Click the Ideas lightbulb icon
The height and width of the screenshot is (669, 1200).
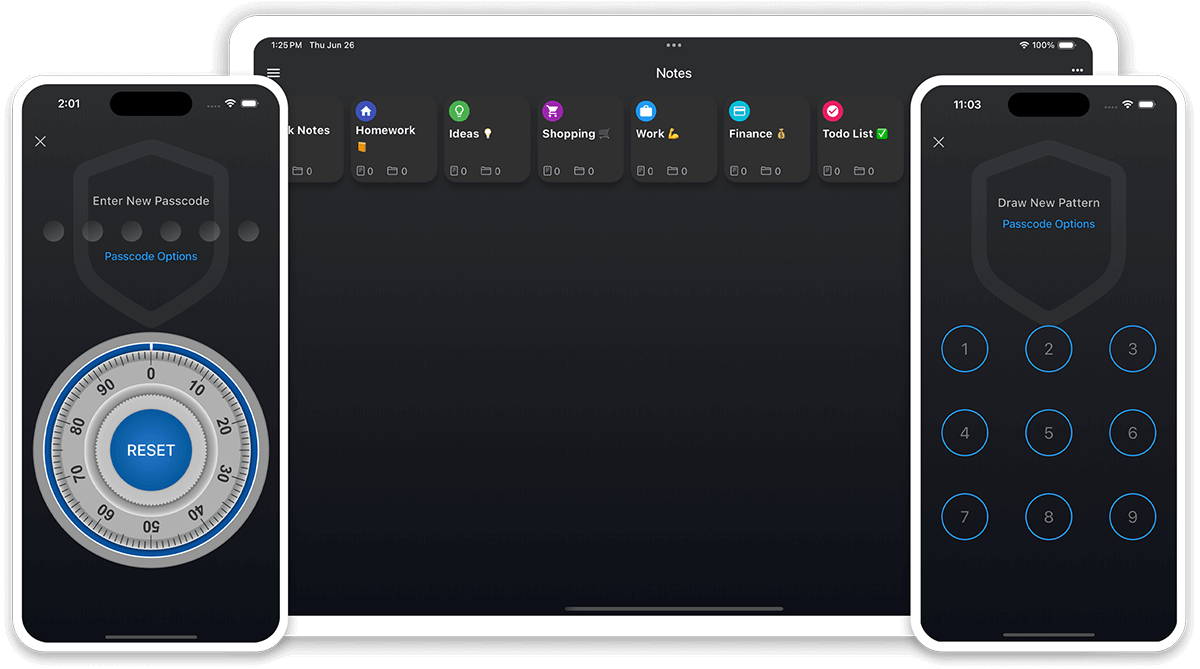[459, 111]
